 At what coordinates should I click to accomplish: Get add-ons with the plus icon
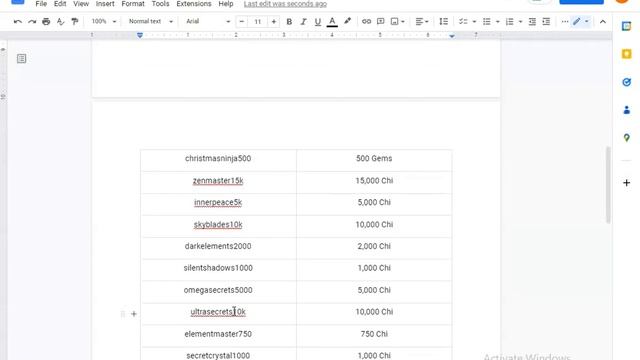click(626, 182)
